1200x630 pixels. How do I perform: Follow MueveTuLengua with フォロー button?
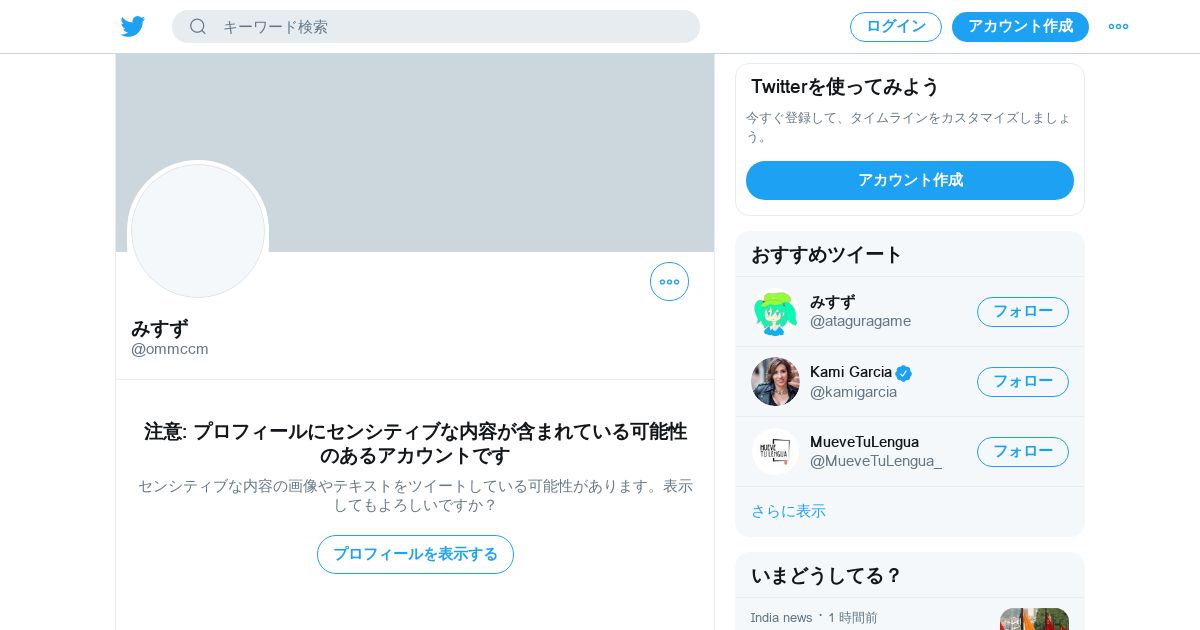click(1023, 452)
